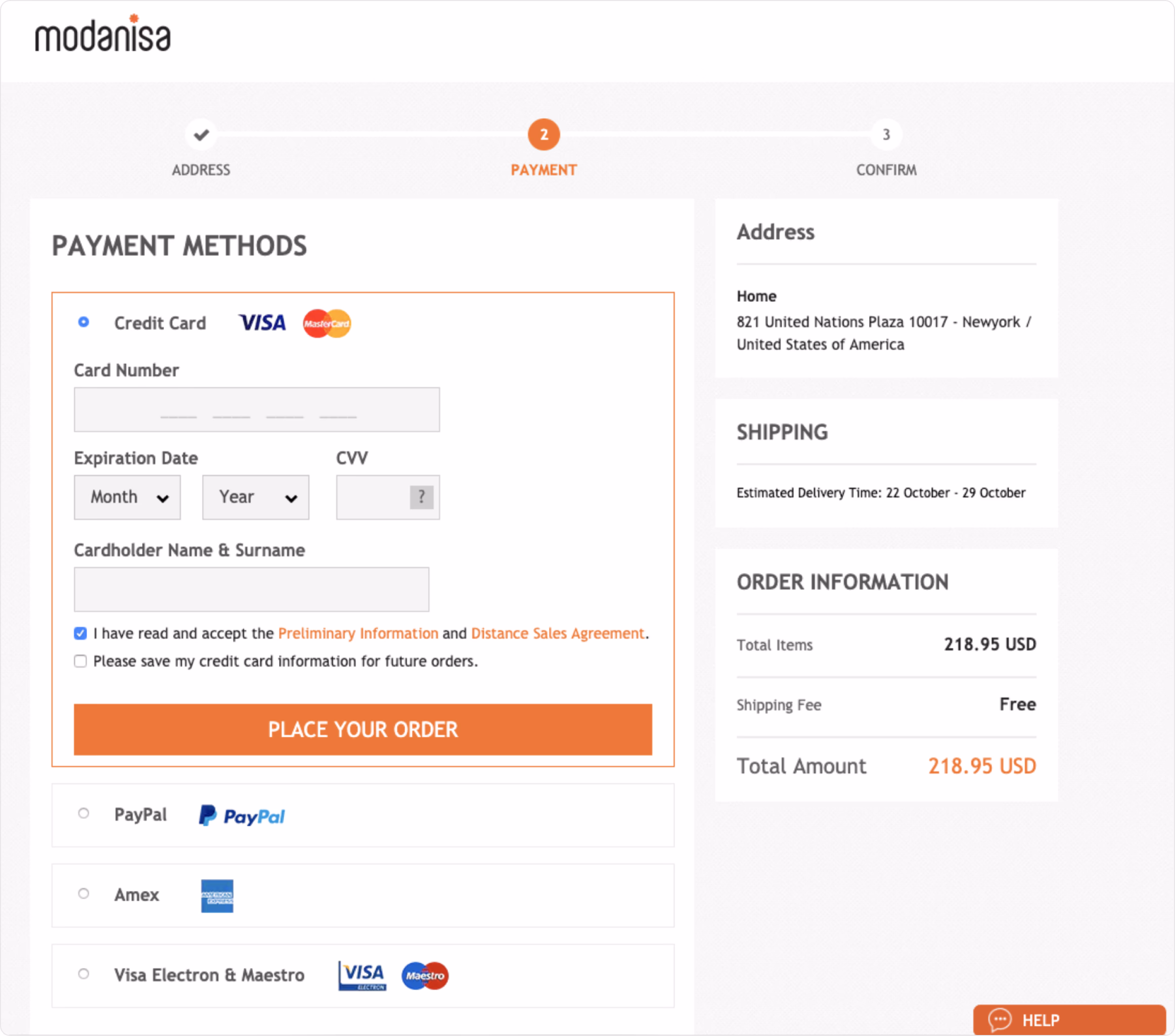Click the Visa Electron logo

(x=362, y=976)
